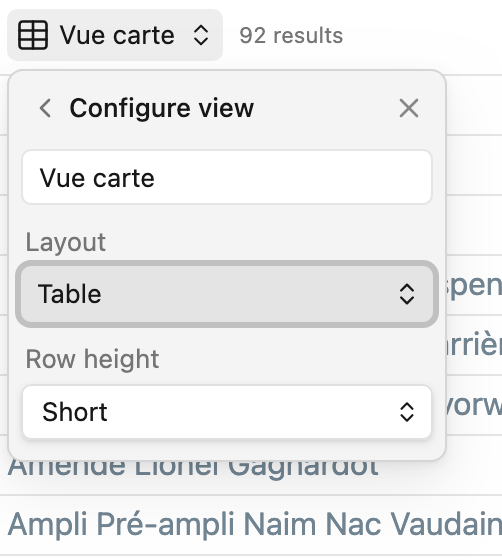This screenshot has width=502, height=560.
Task: Focus the Vue carte view name field
Action: click(227, 177)
